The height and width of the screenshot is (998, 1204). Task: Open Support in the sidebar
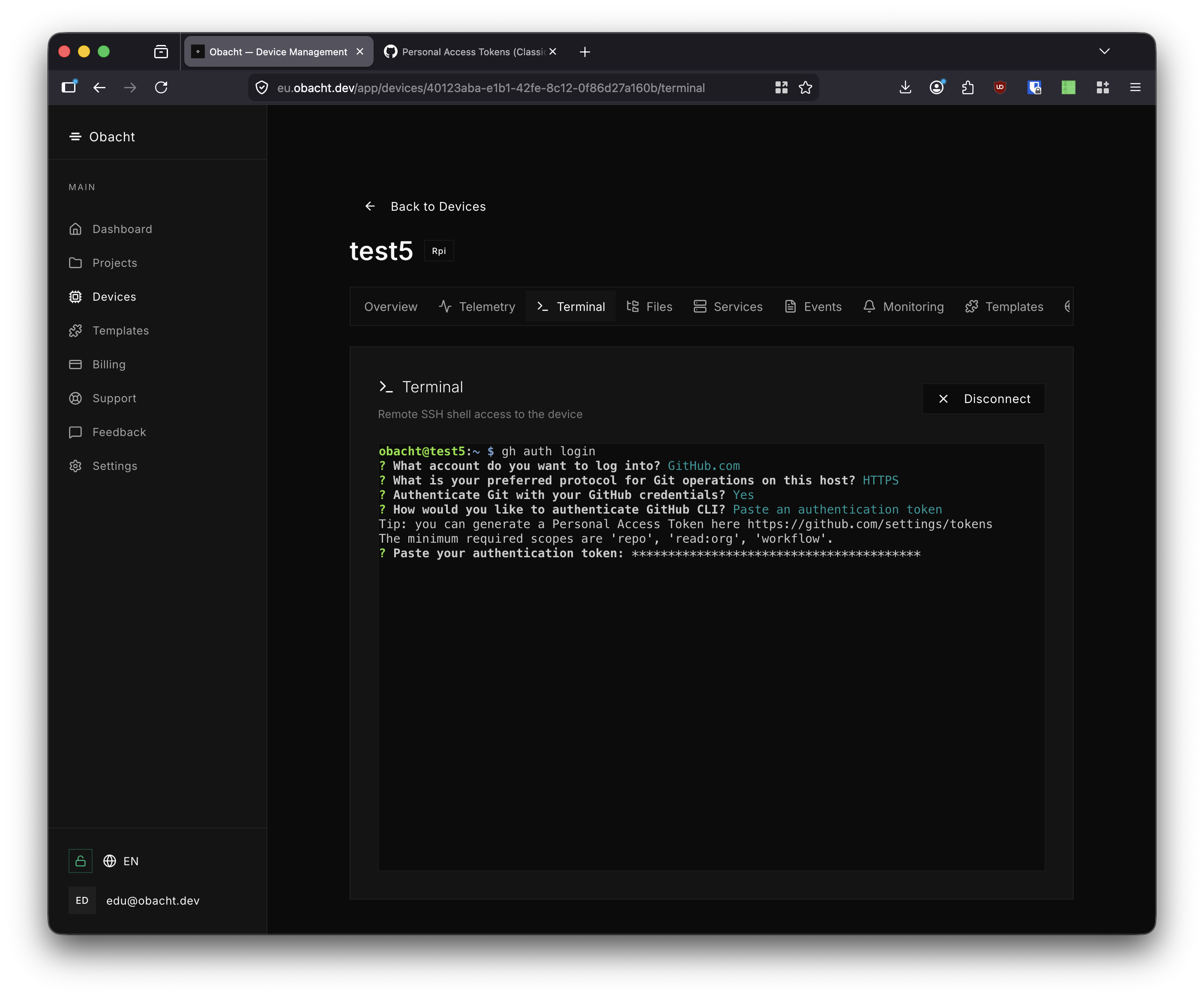pos(103,398)
